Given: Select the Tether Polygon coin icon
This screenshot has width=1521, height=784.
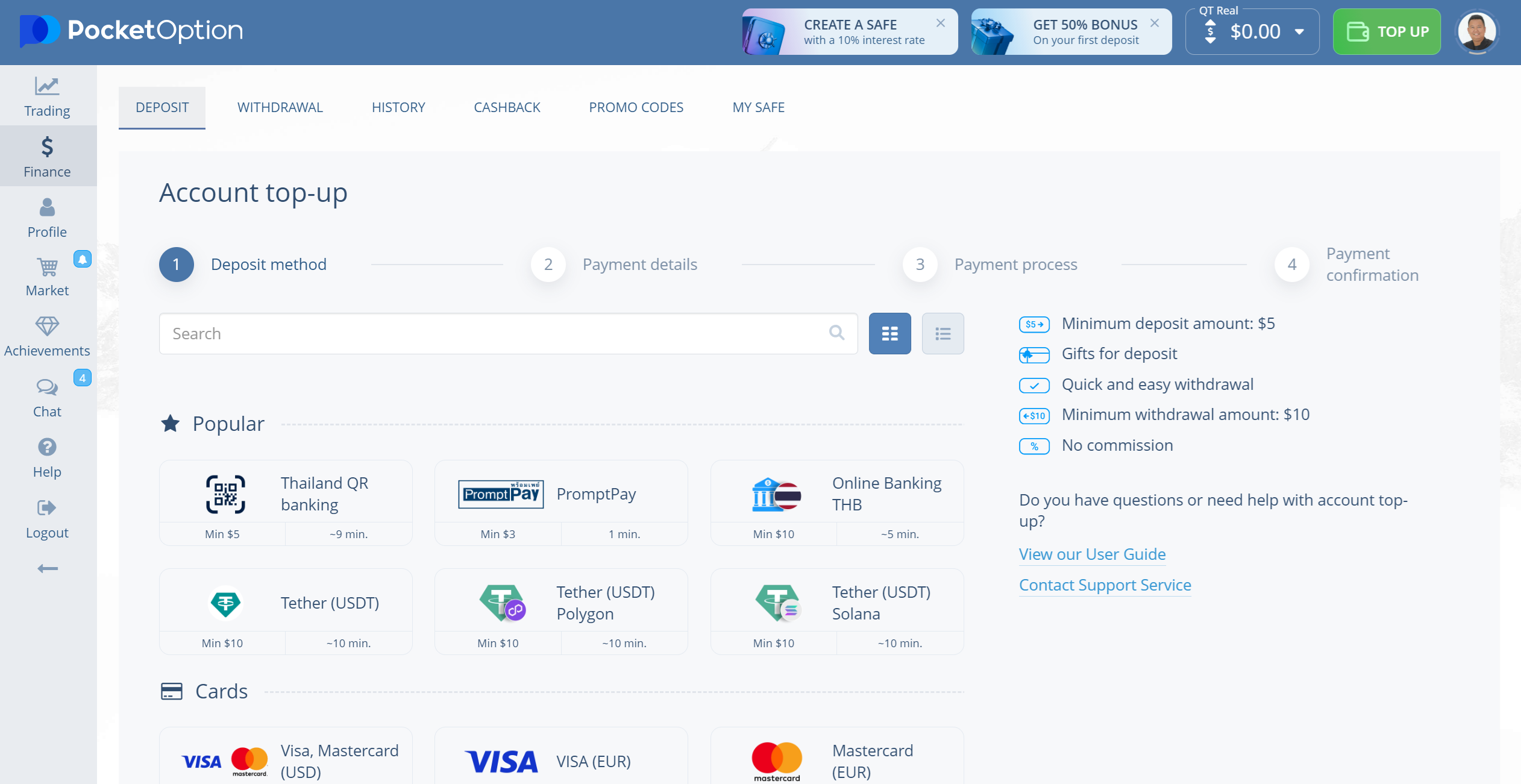Looking at the screenshot, I should click(x=502, y=603).
